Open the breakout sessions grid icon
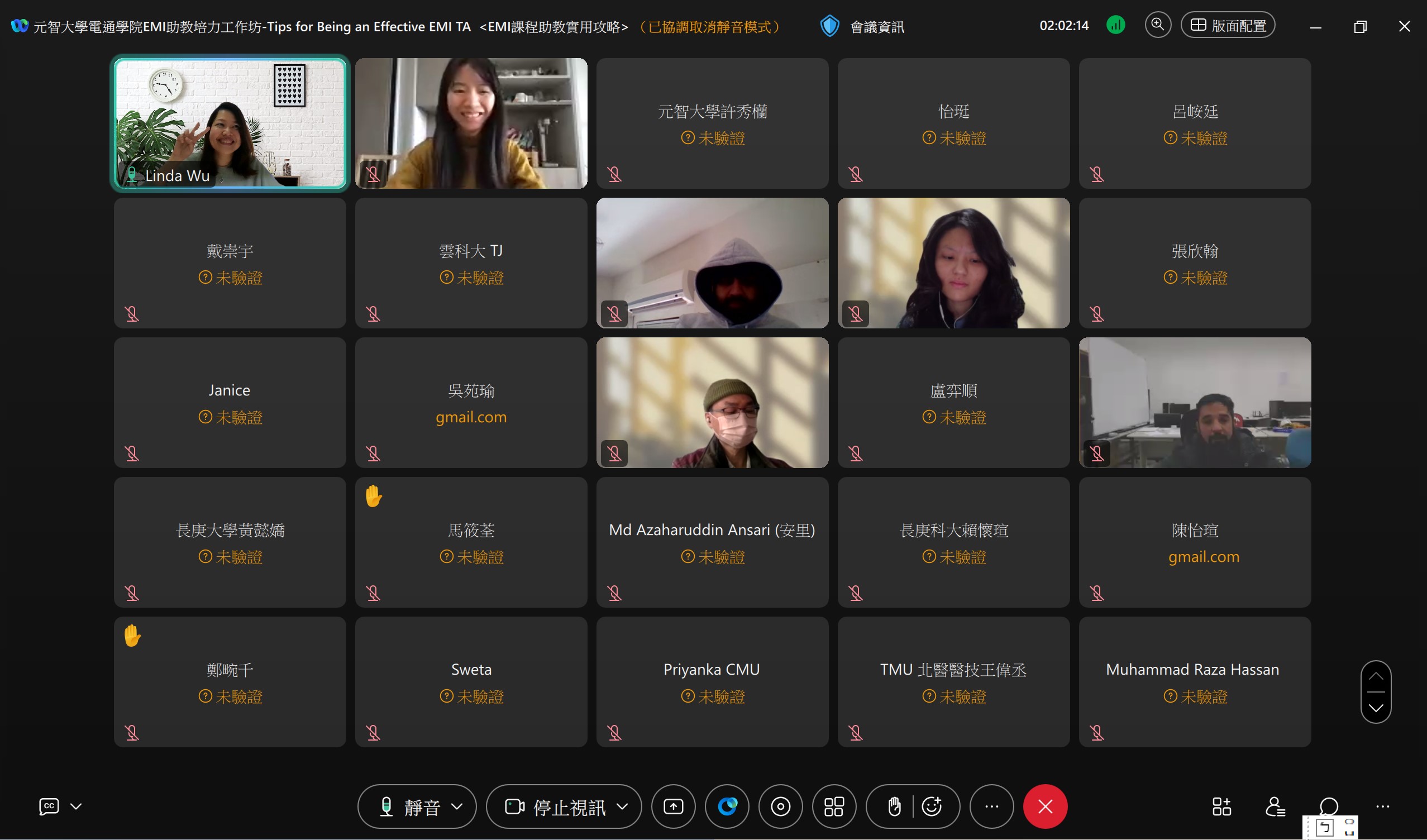This screenshot has height=840, width=1427. tap(833, 806)
